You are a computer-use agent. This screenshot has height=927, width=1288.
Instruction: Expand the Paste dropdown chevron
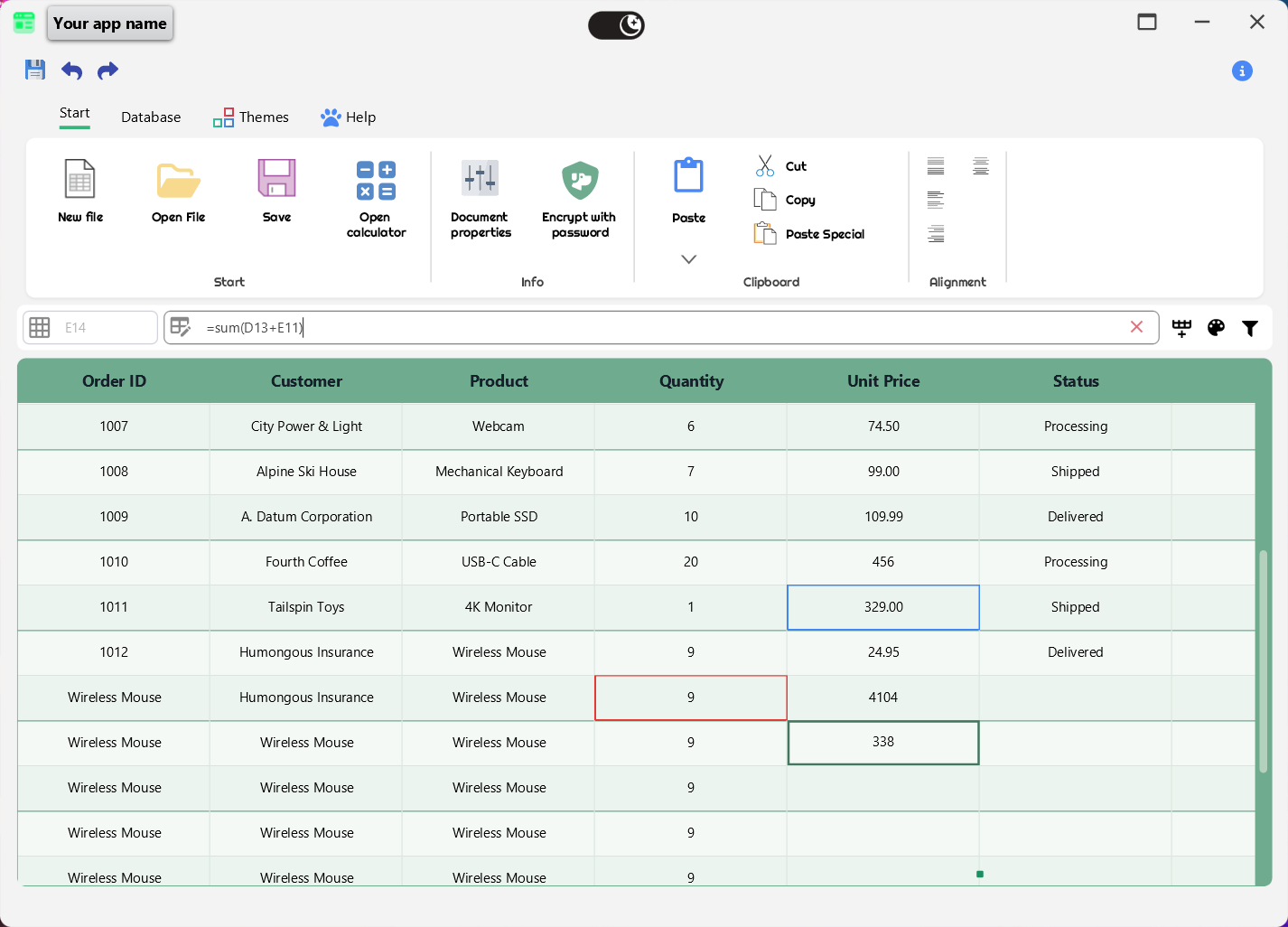(x=688, y=259)
